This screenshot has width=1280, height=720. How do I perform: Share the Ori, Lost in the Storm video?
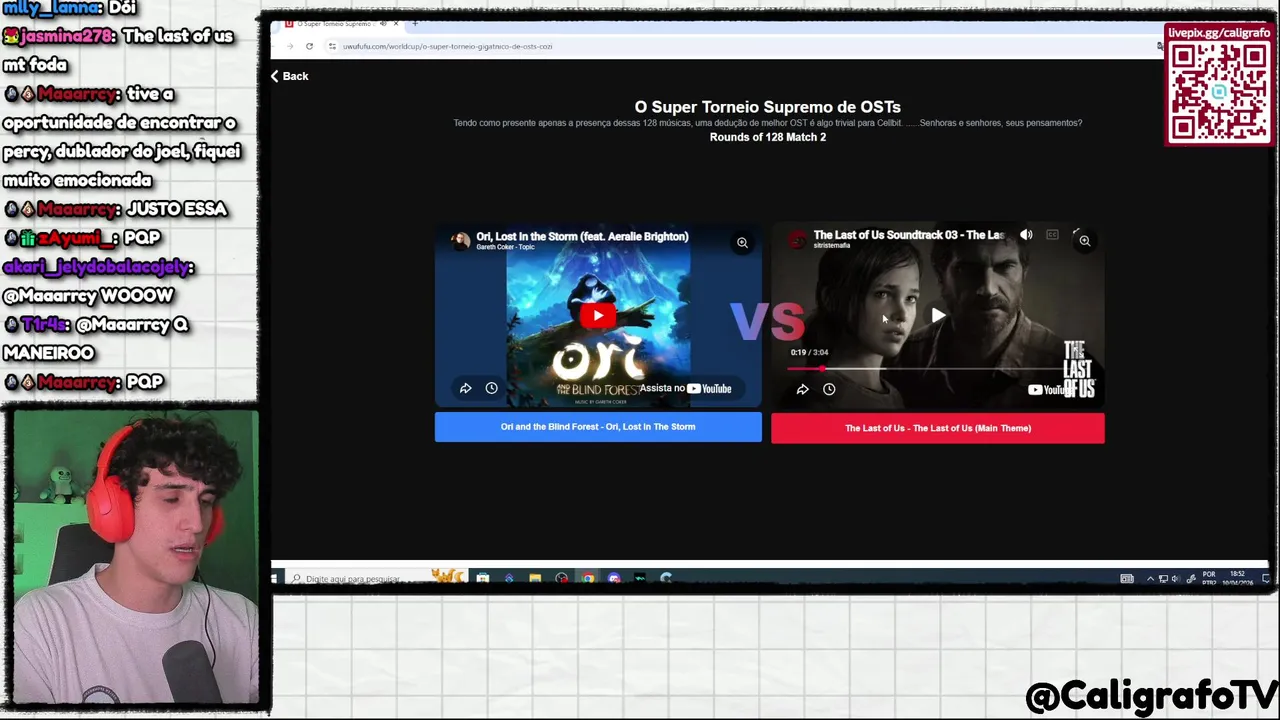tap(465, 388)
